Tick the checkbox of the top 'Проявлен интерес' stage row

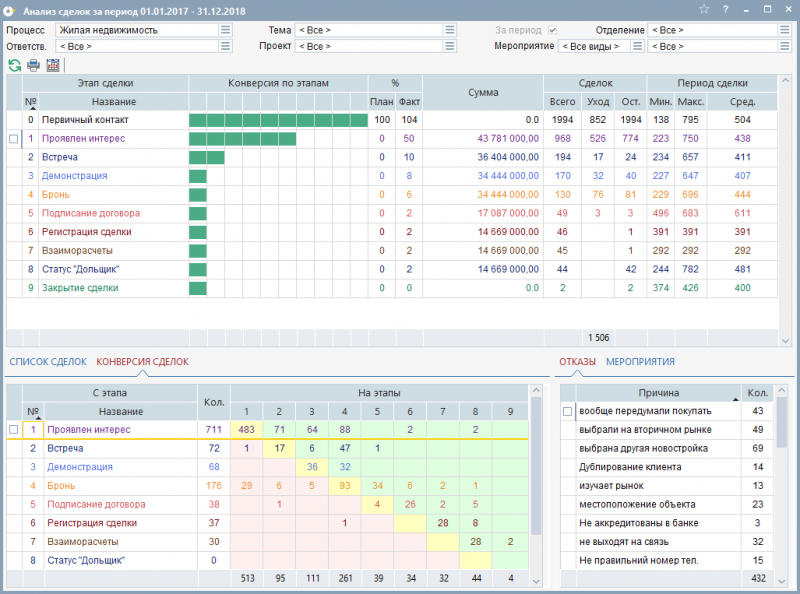(13, 139)
